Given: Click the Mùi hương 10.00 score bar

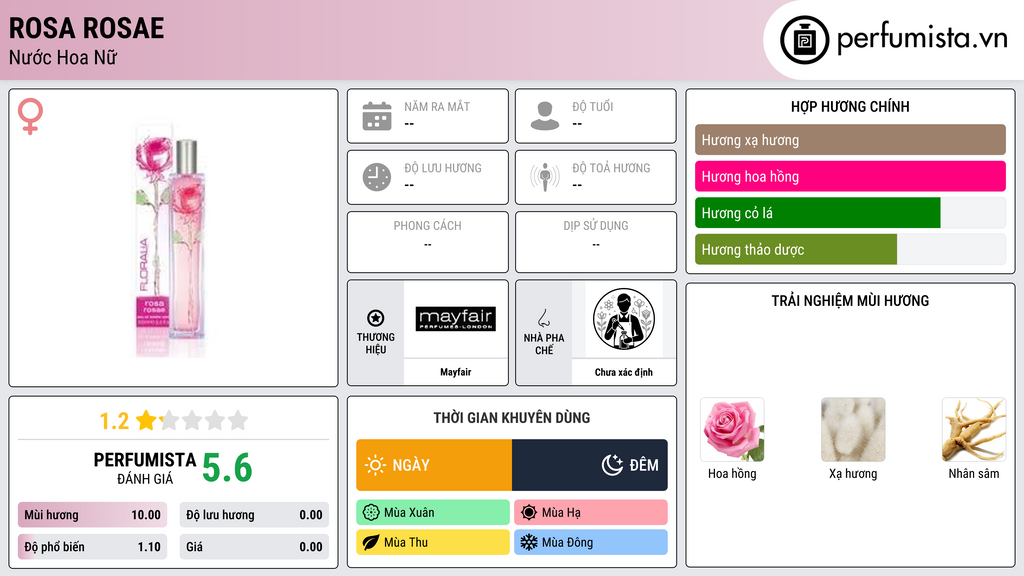Looking at the screenshot, I should [93, 515].
